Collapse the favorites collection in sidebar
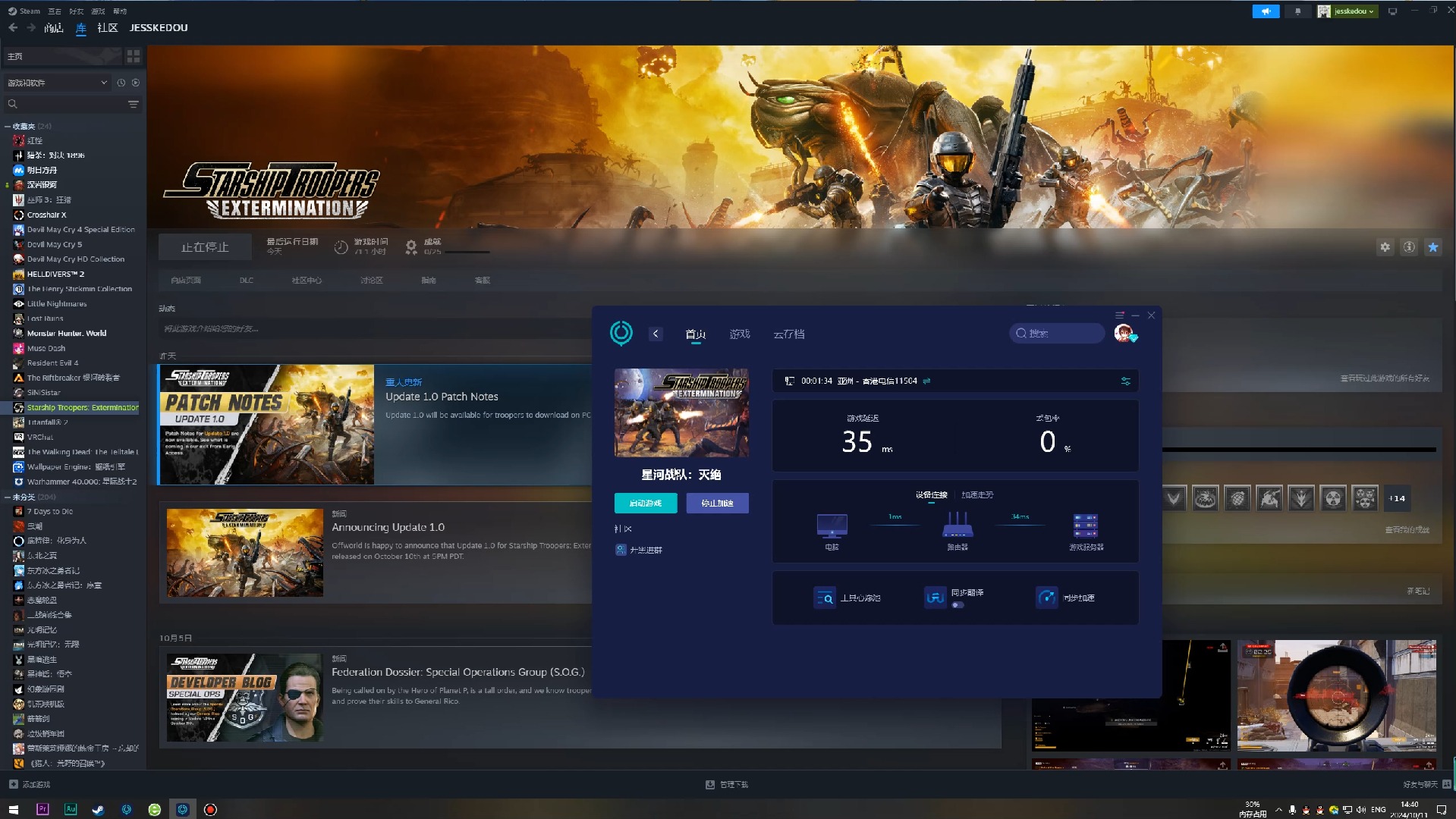This screenshot has width=1456, height=819. click(8, 126)
